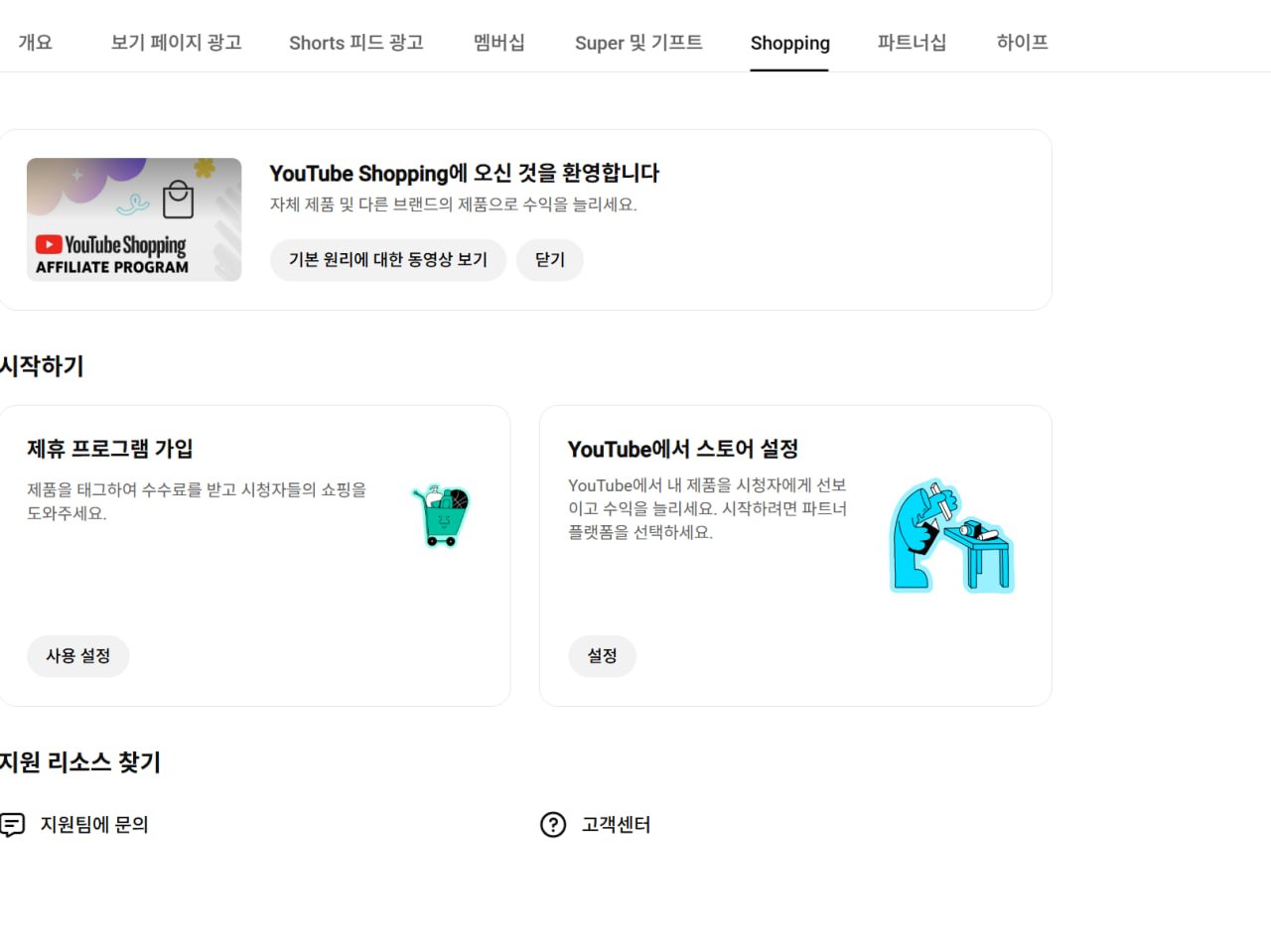Screen dimensions: 1271x952
Task: Click the 제휴 프로그램 가입 card heading
Action: click(110, 449)
